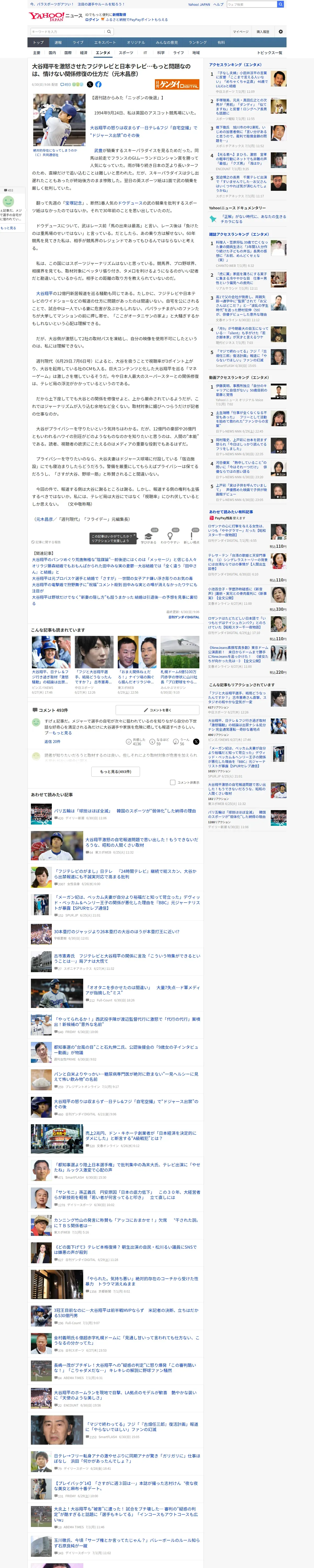
Task: Click the ヘルプ link at top
Action: pos(218,4)
